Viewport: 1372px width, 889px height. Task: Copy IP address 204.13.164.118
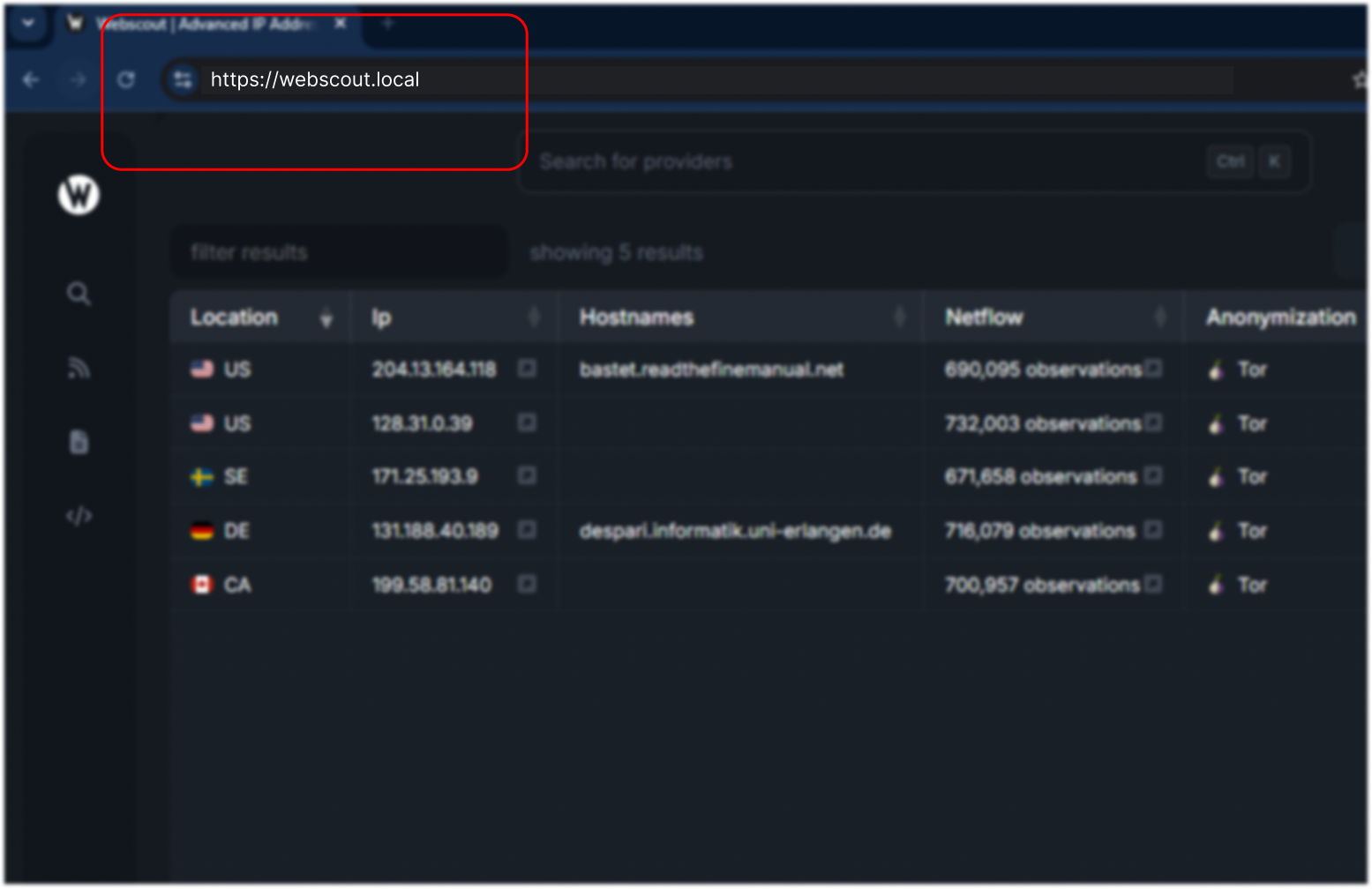pyautogui.click(x=527, y=369)
